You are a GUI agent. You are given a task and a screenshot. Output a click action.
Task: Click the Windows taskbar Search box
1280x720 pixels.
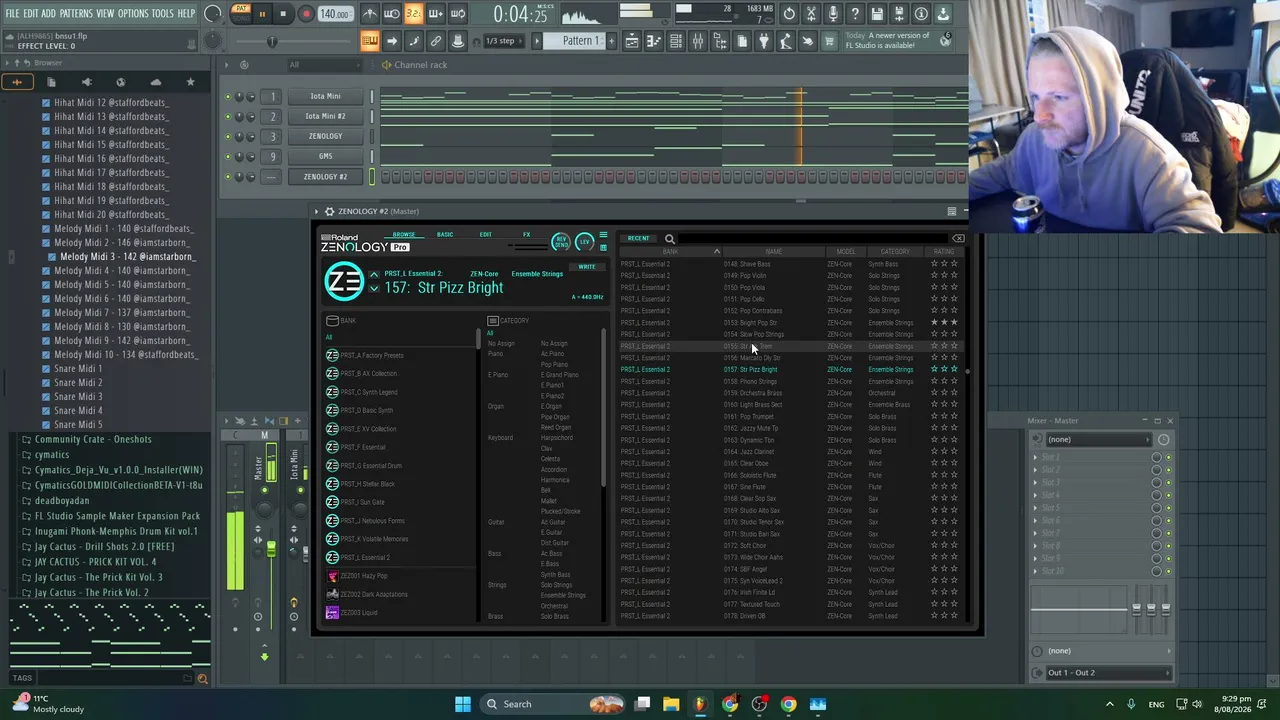[550, 704]
